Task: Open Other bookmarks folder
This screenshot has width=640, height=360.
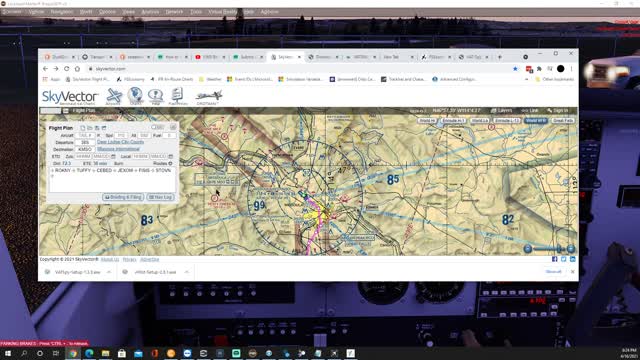Action: pyautogui.click(x=554, y=79)
